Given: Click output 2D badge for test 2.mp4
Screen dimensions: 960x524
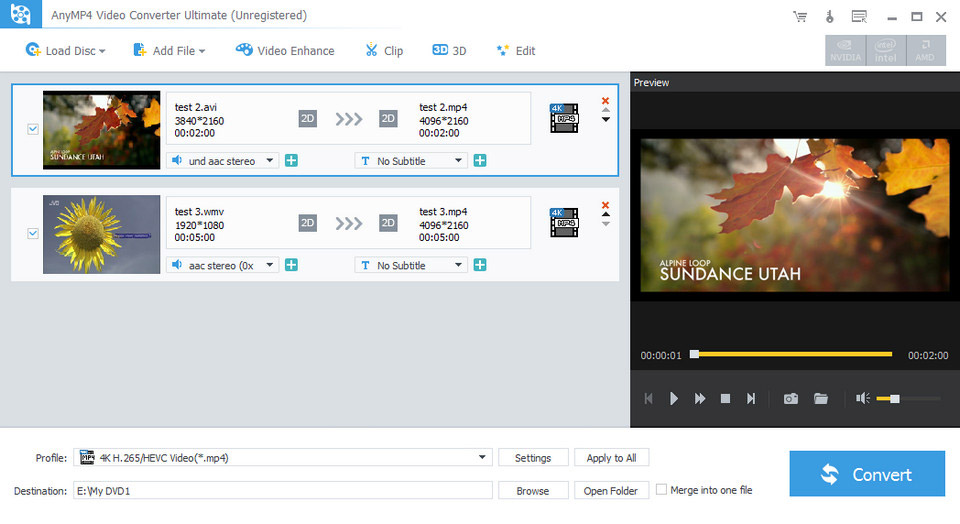Looking at the screenshot, I should pos(388,119).
